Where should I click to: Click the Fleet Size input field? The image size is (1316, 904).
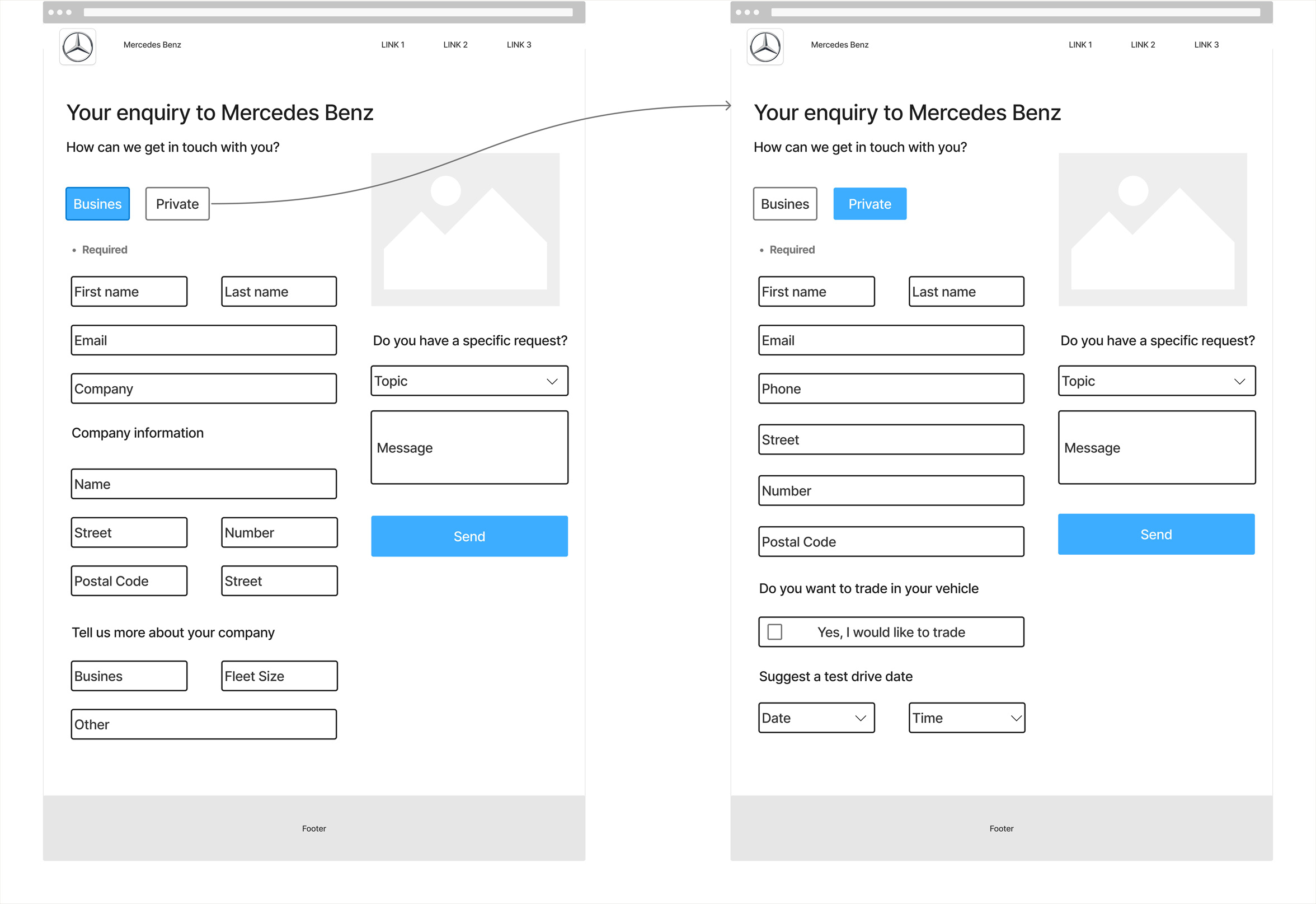(x=279, y=676)
